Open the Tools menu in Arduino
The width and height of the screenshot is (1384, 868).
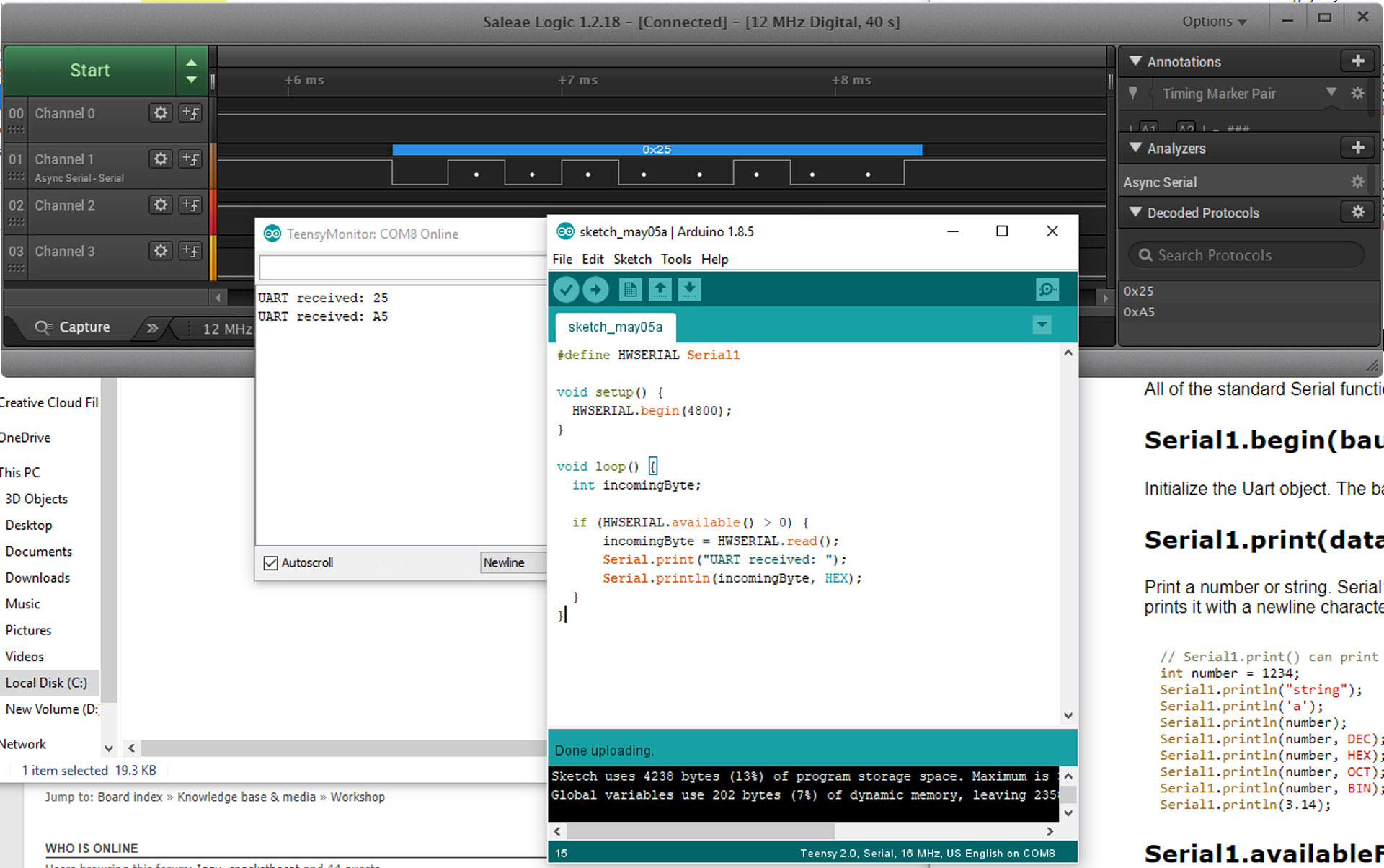tap(675, 260)
